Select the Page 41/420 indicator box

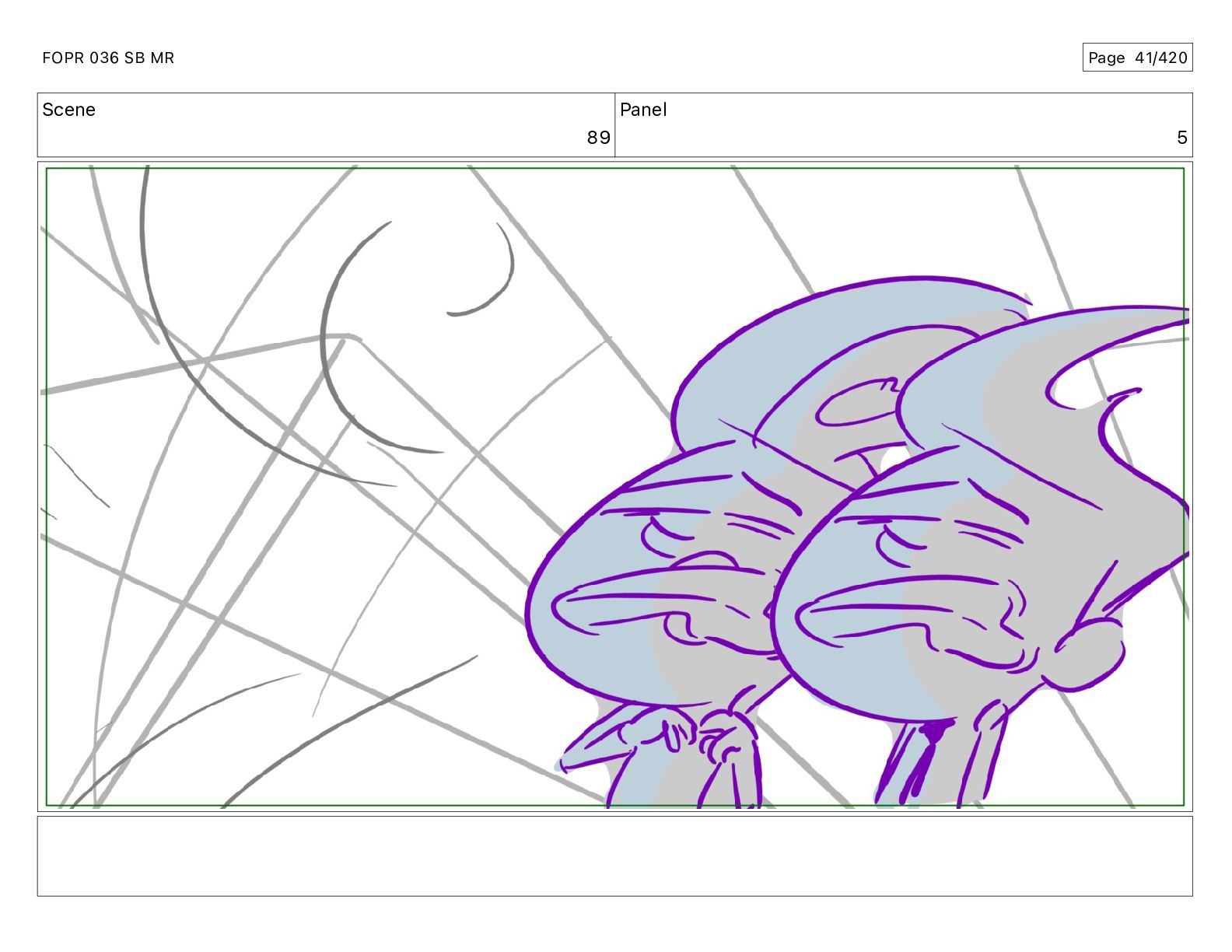[1137, 58]
